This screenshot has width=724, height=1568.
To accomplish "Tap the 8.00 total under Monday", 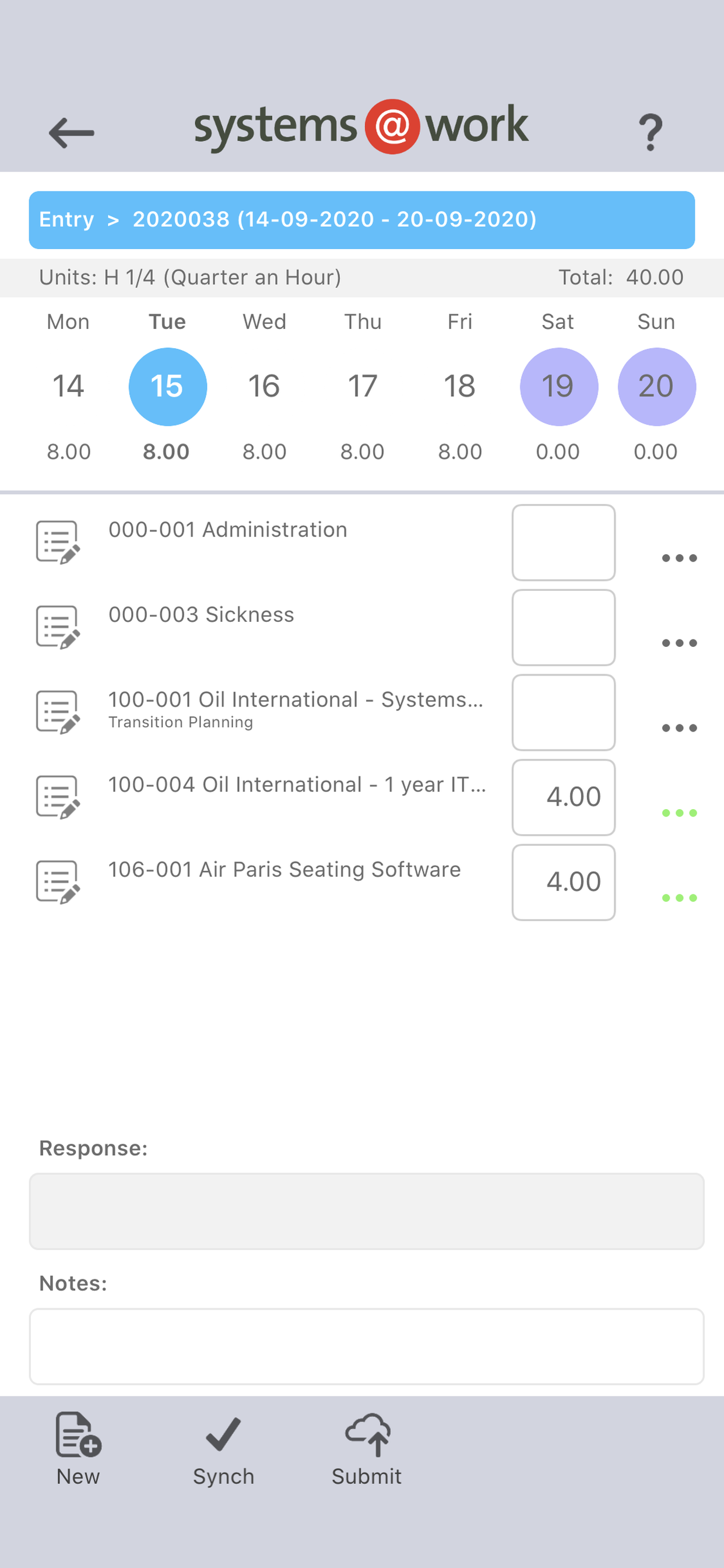I will click(x=69, y=452).
